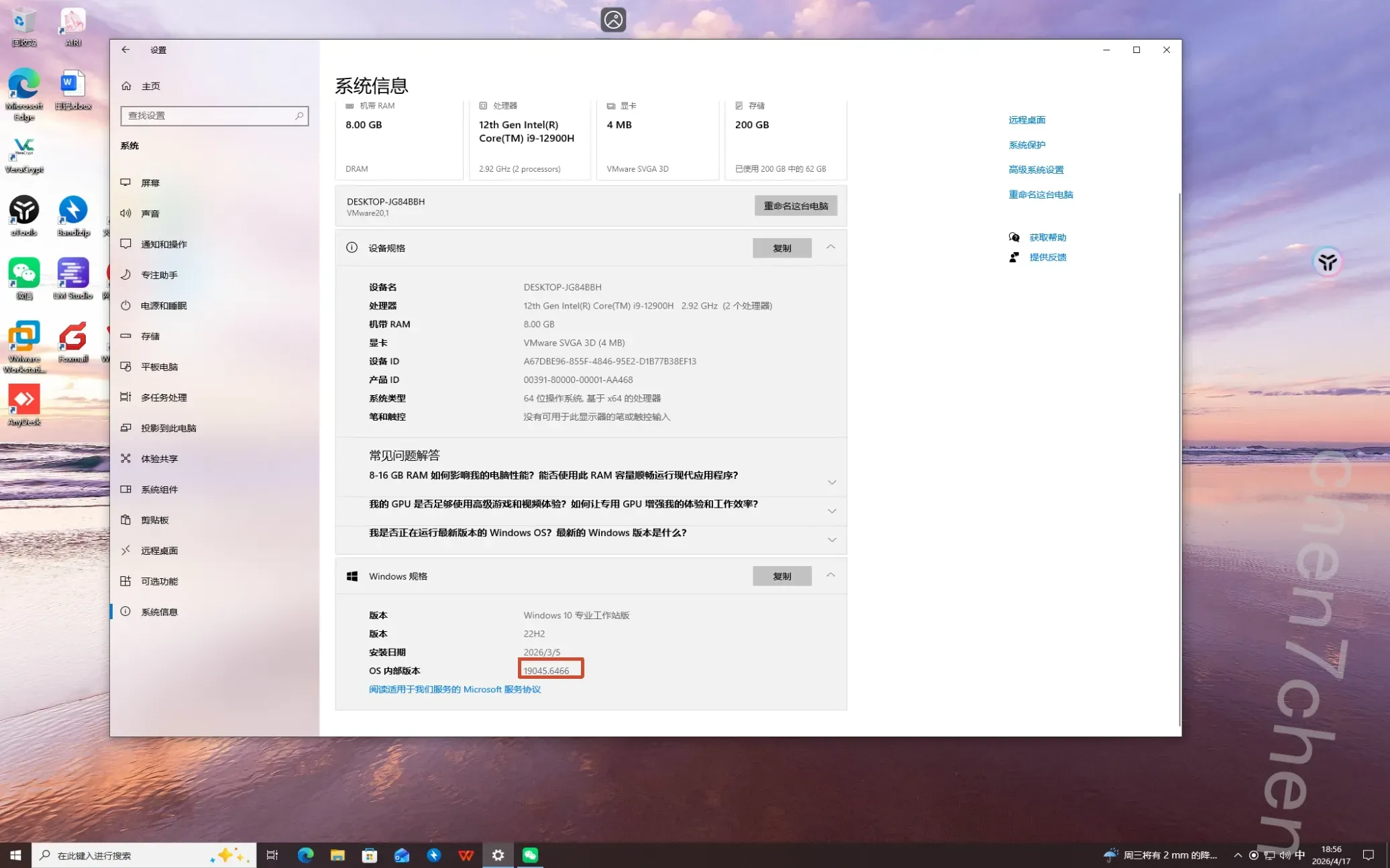
Task: Expand the GPU FAQ question
Action: click(831, 511)
